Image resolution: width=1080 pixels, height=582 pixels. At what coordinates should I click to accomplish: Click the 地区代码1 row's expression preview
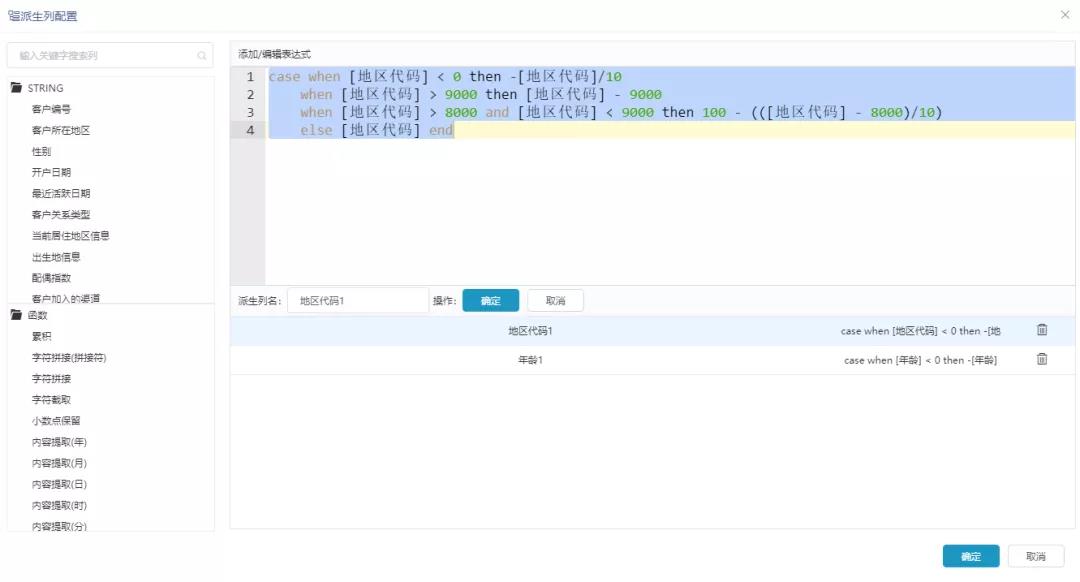point(920,331)
